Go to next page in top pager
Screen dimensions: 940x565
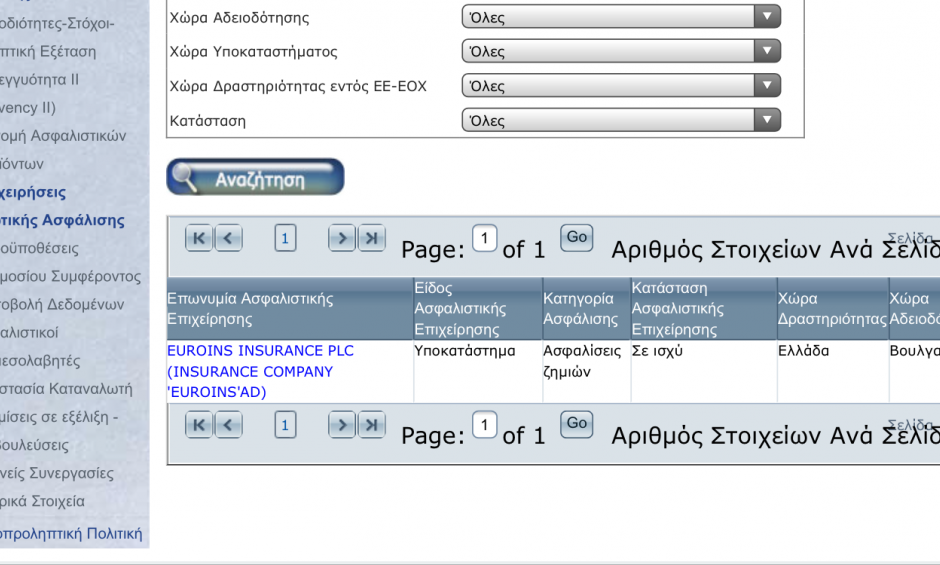[342, 238]
